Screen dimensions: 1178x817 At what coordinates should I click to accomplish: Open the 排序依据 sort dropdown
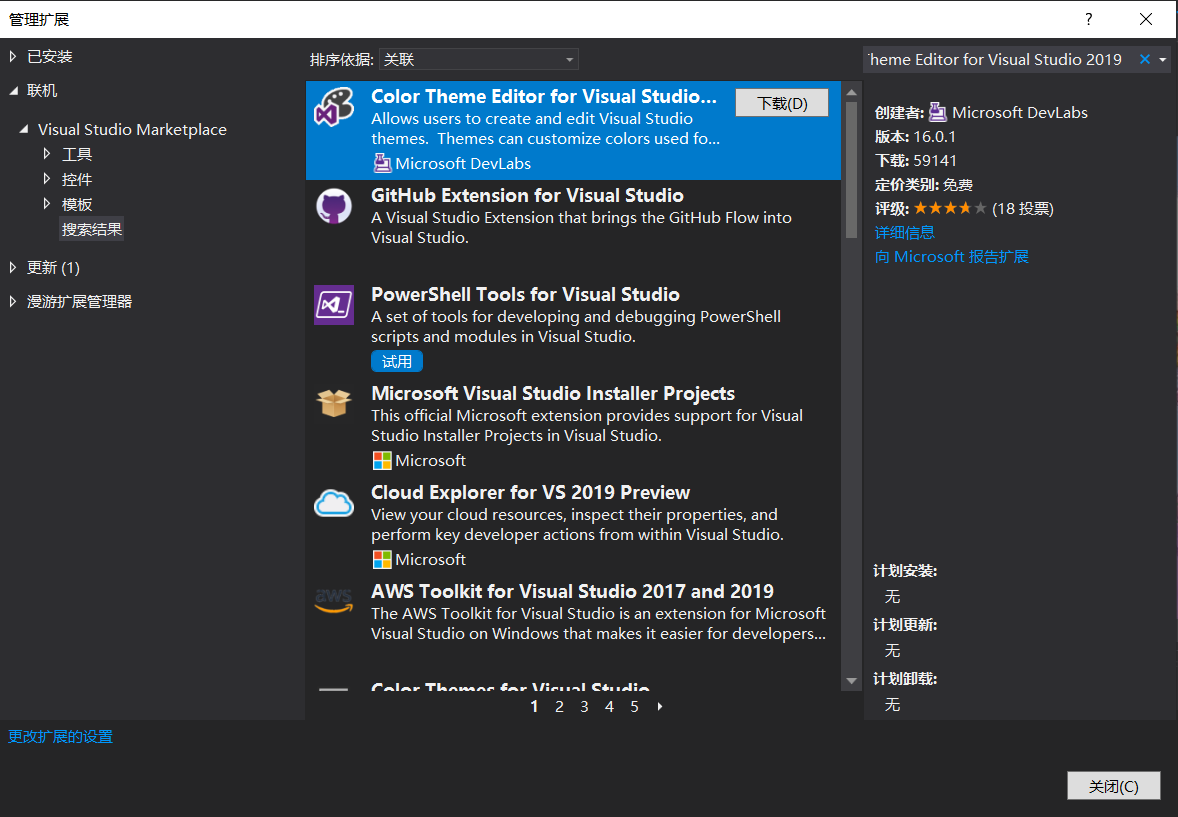pos(479,59)
